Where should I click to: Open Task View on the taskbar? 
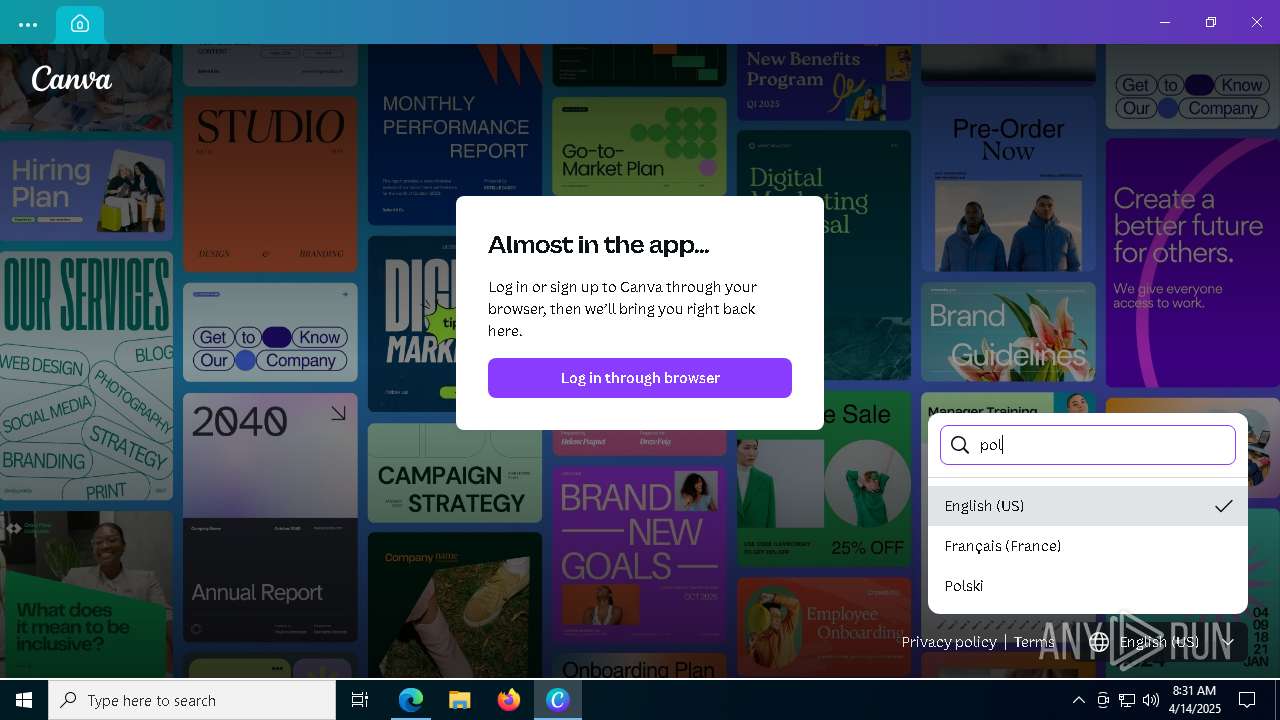coord(360,700)
